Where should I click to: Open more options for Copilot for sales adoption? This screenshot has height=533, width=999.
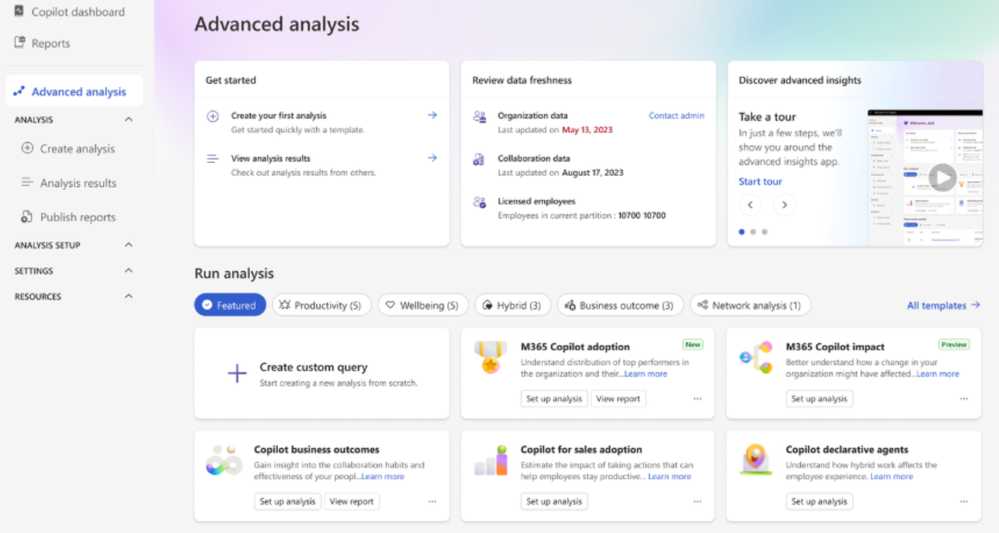coord(698,501)
